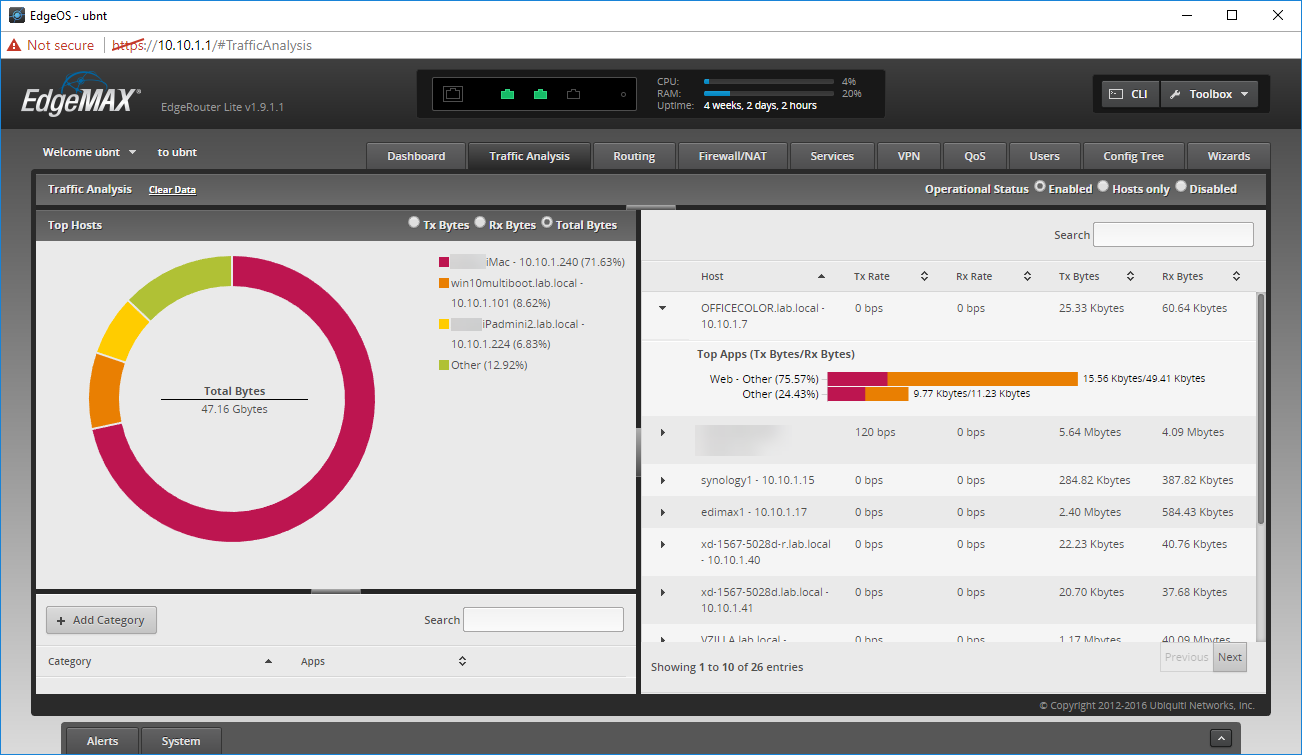Switch to the Dashboard tab

(x=416, y=156)
